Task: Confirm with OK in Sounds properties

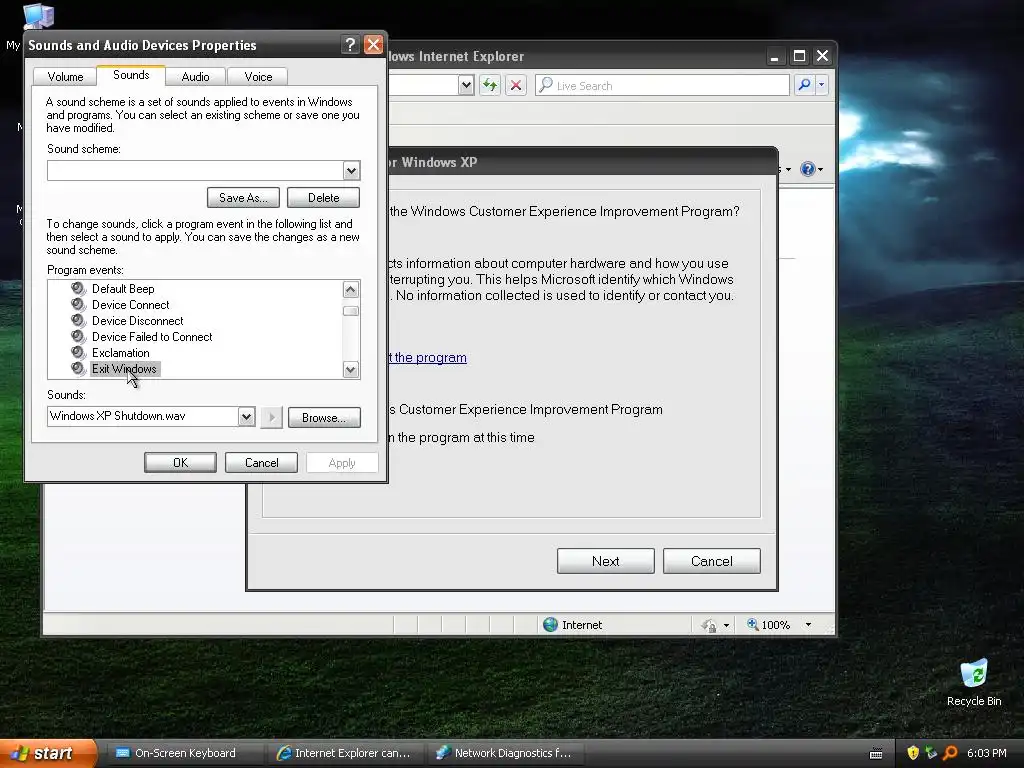Action: (x=180, y=463)
